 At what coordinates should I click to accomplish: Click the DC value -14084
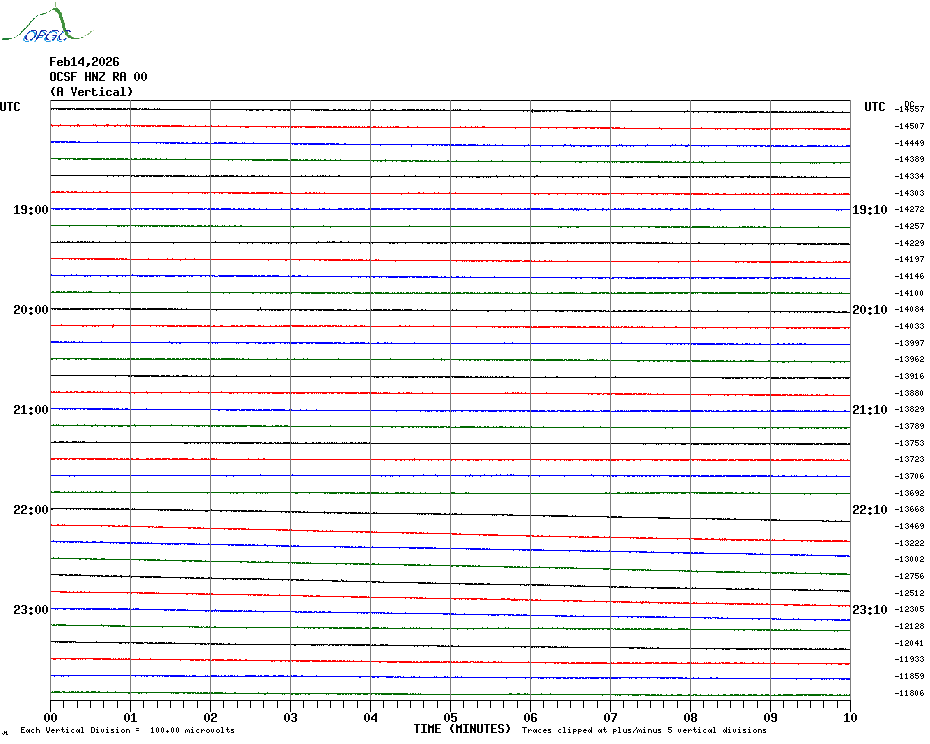coord(909,309)
